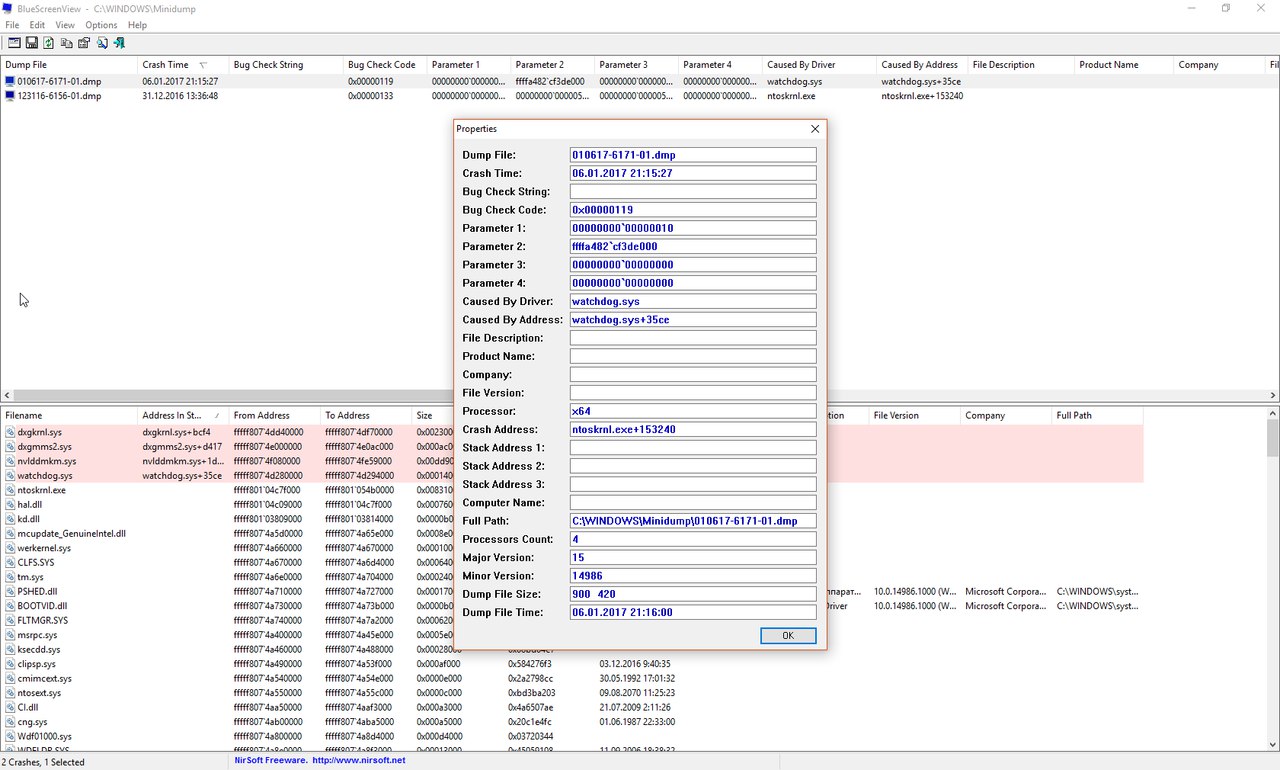Click the file icon beside dxgmms2.sys
The image size is (1280, 770).
point(10,447)
